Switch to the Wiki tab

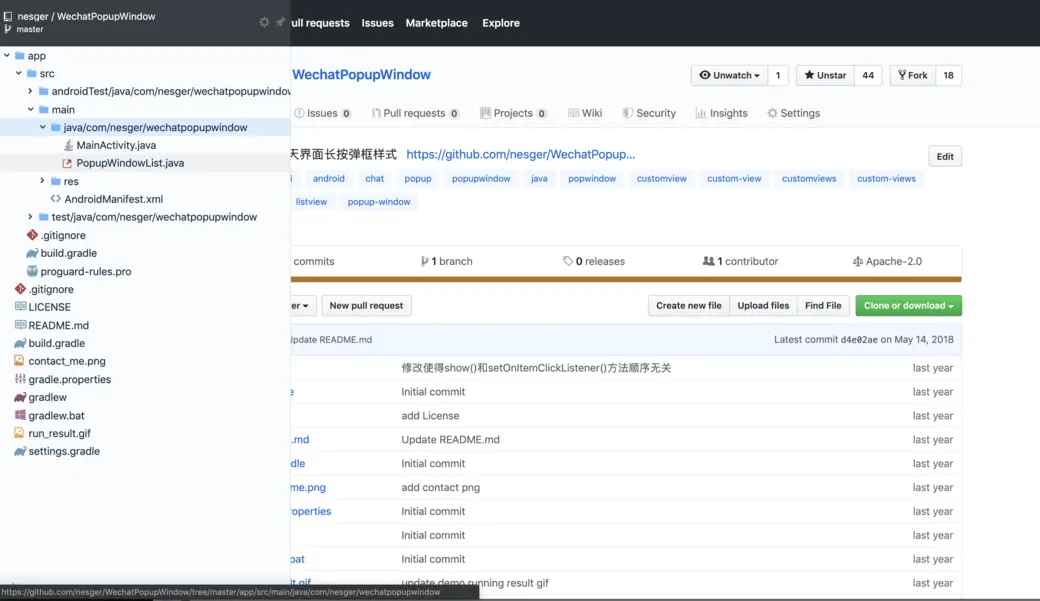[x=585, y=113]
